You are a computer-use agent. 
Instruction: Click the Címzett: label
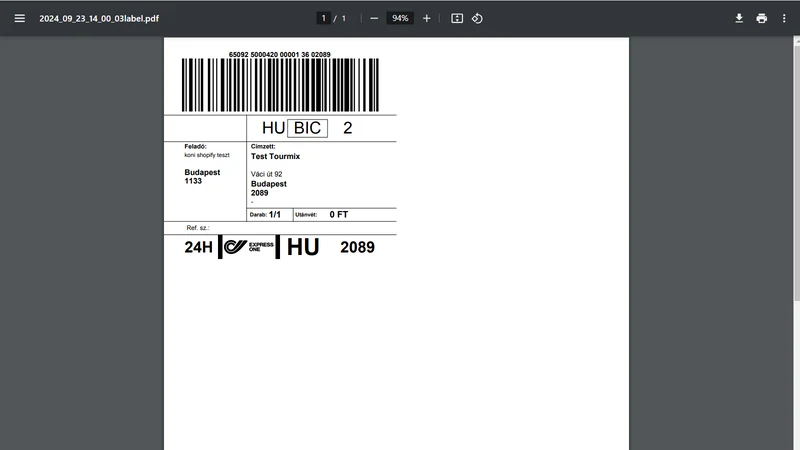[x=263, y=146]
